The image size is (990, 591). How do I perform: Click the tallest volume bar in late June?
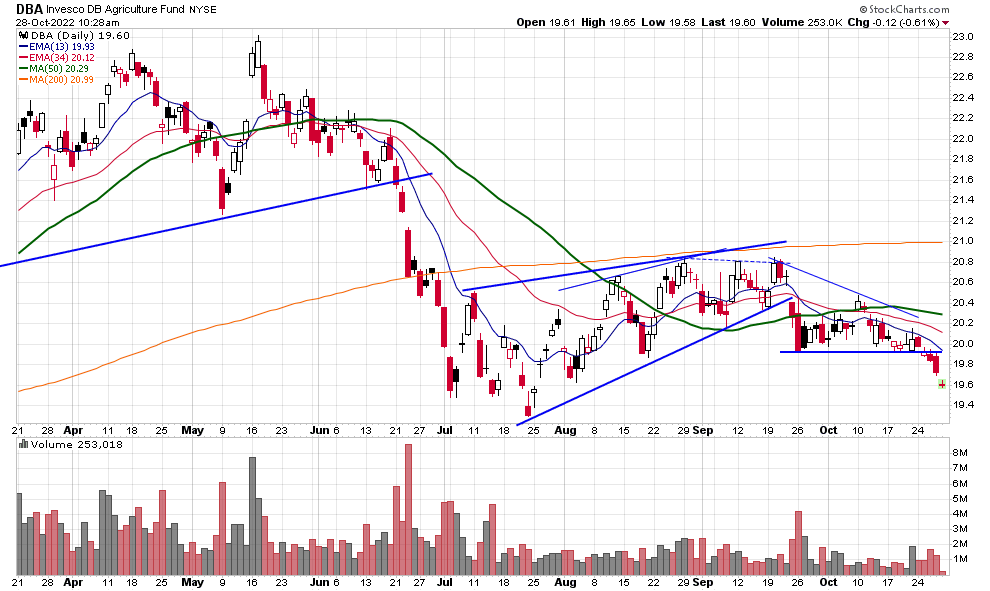coord(408,509)
